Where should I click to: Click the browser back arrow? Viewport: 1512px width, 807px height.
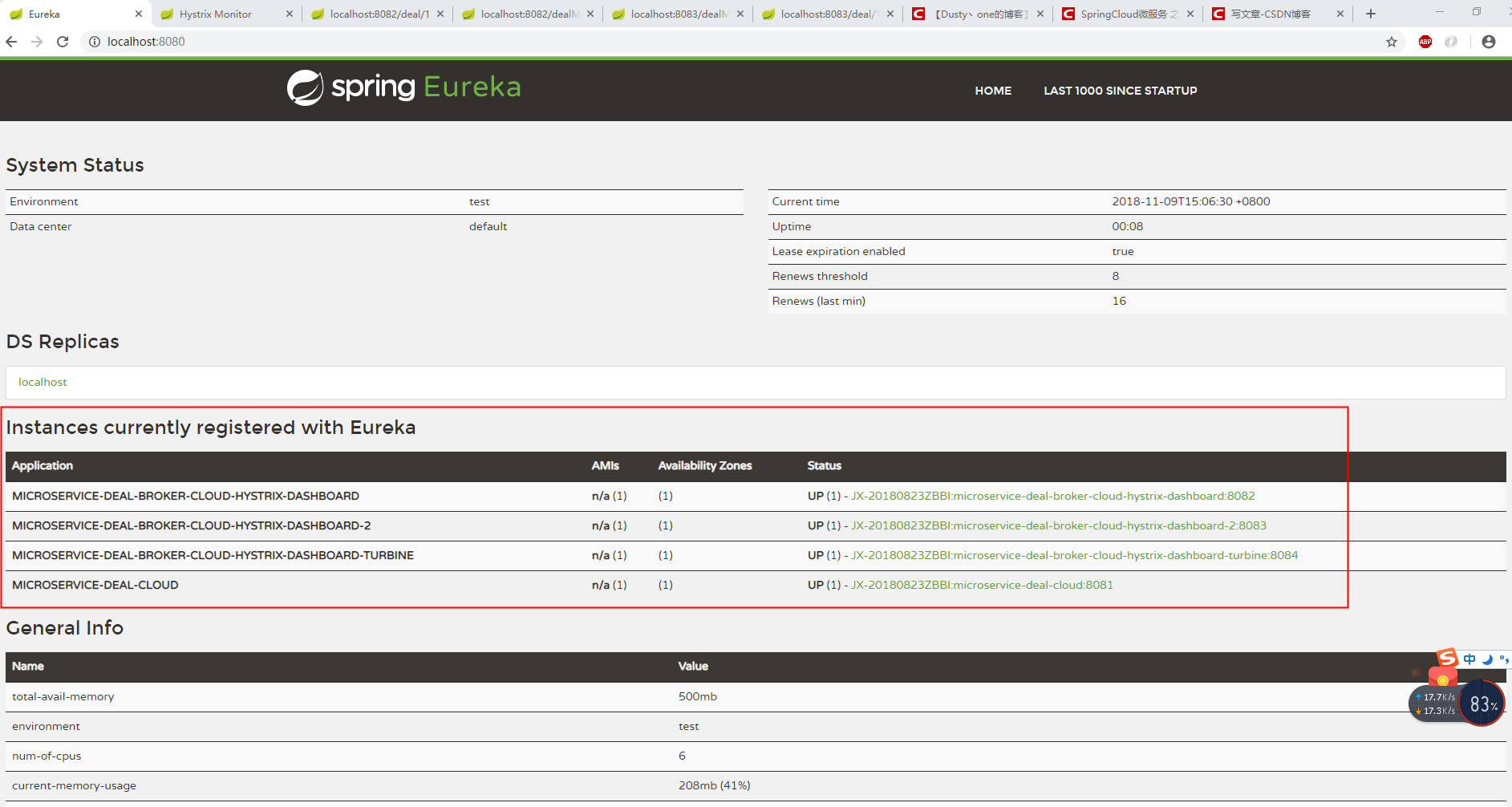[x=11, y=42]
